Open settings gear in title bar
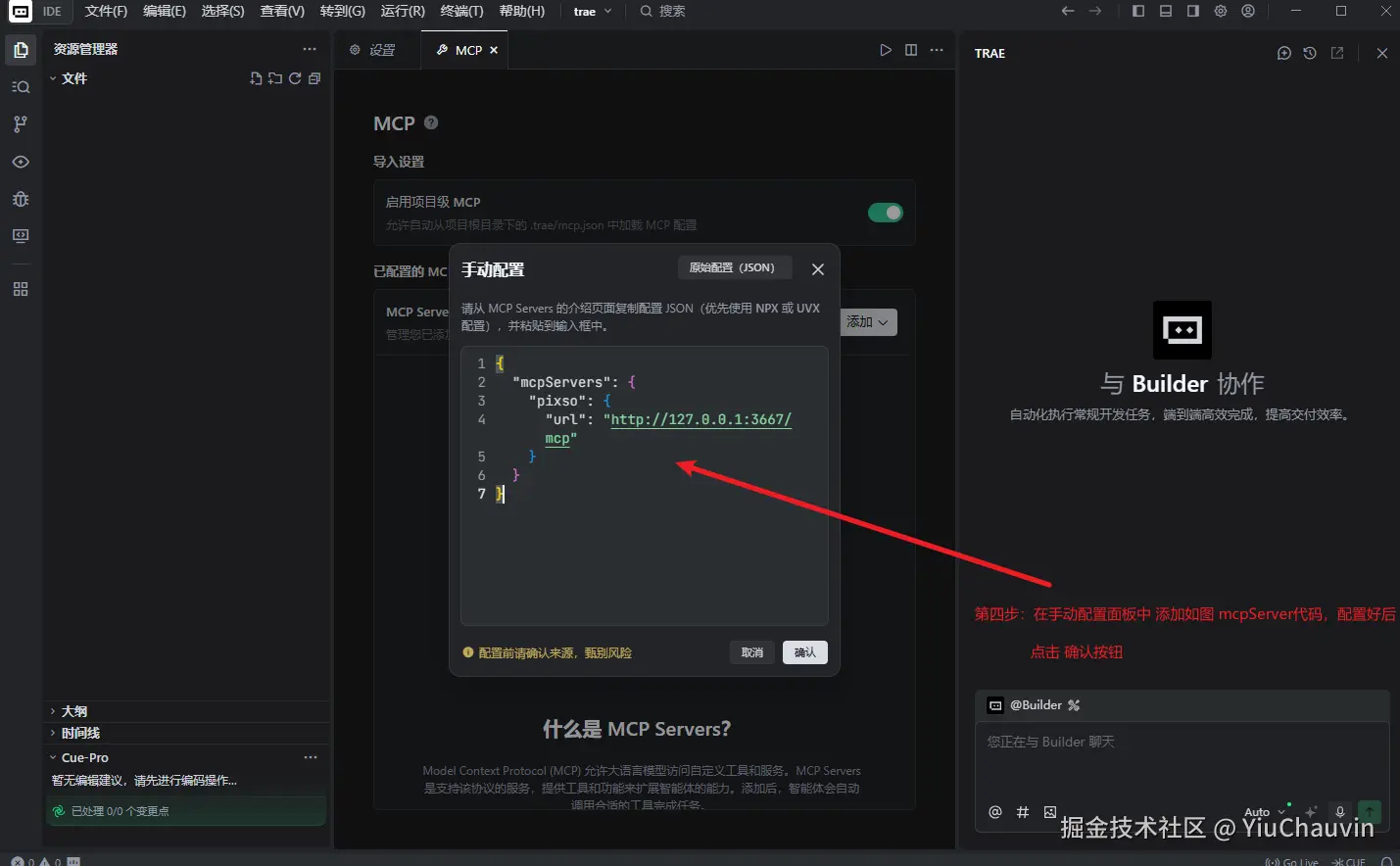1400x866 pixels. click(x=1221, y=11)
